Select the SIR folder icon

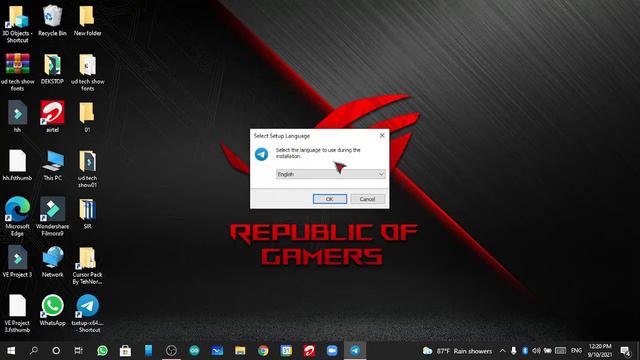[x=87, y=213]
